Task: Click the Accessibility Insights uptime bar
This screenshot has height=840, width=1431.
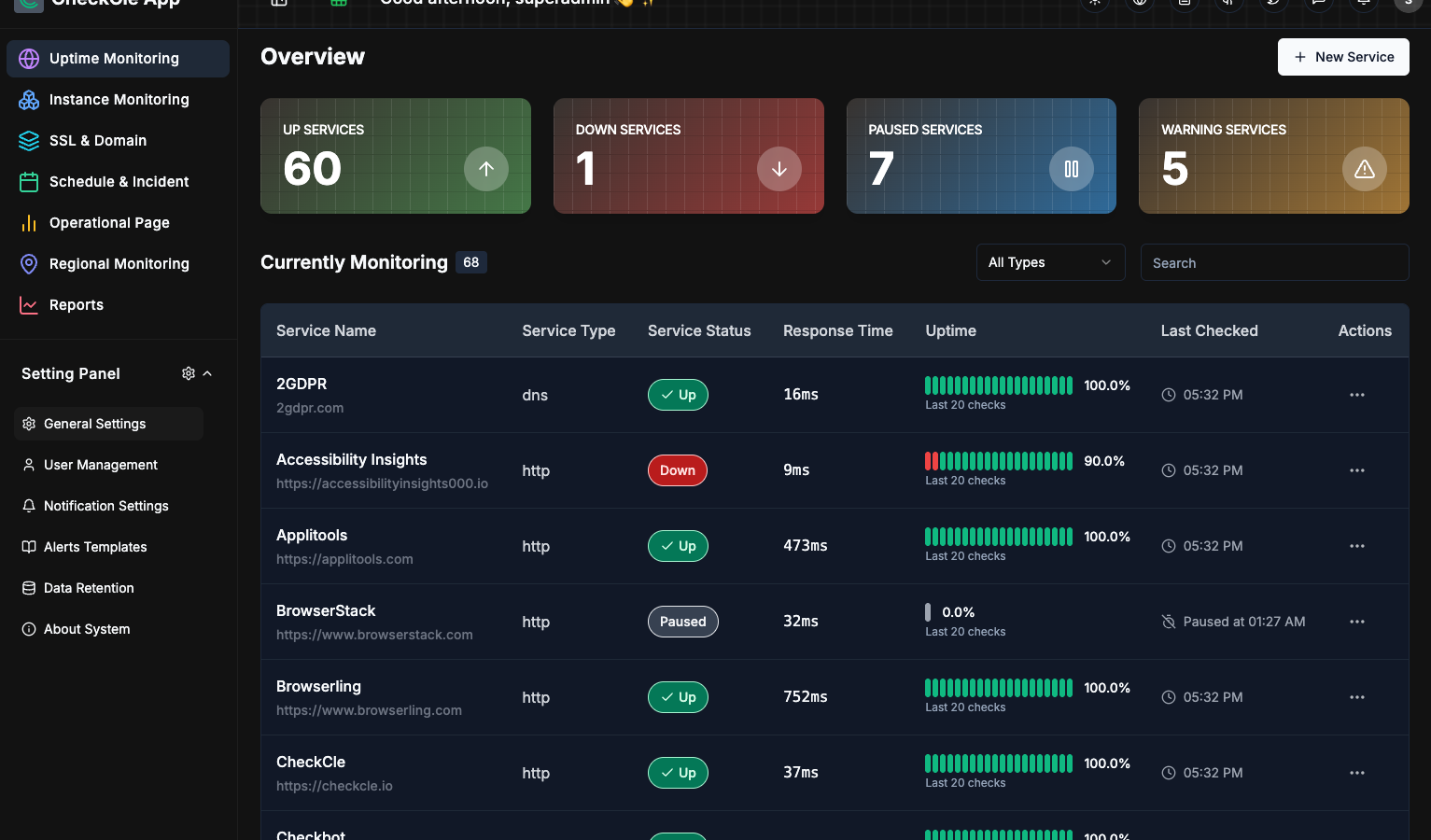Action: click(999, 461)
